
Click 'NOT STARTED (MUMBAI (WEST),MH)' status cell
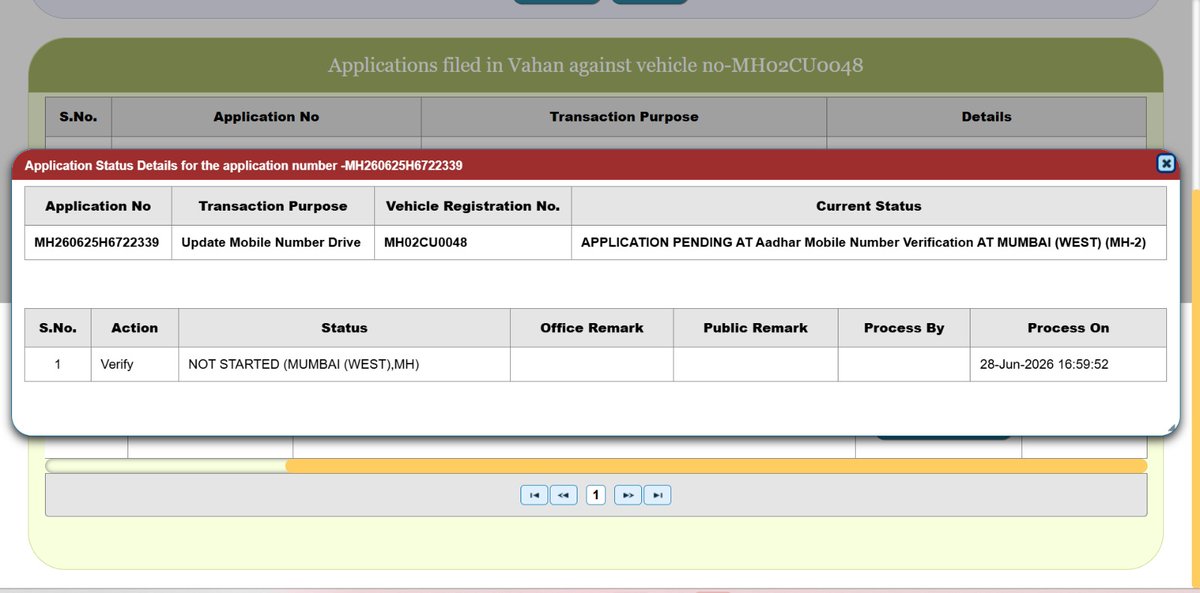tap(344, 364)
